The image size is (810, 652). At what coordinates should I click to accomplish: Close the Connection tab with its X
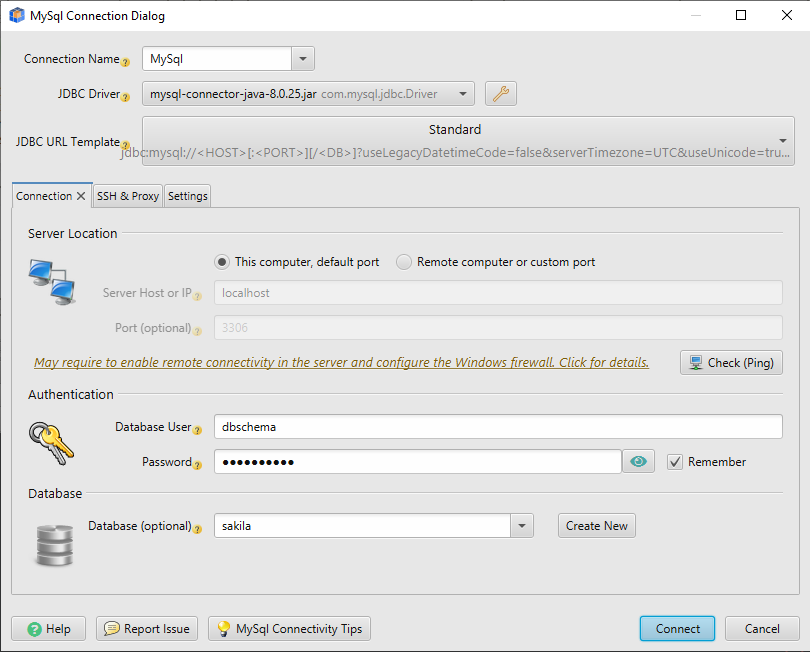[81, 196]
